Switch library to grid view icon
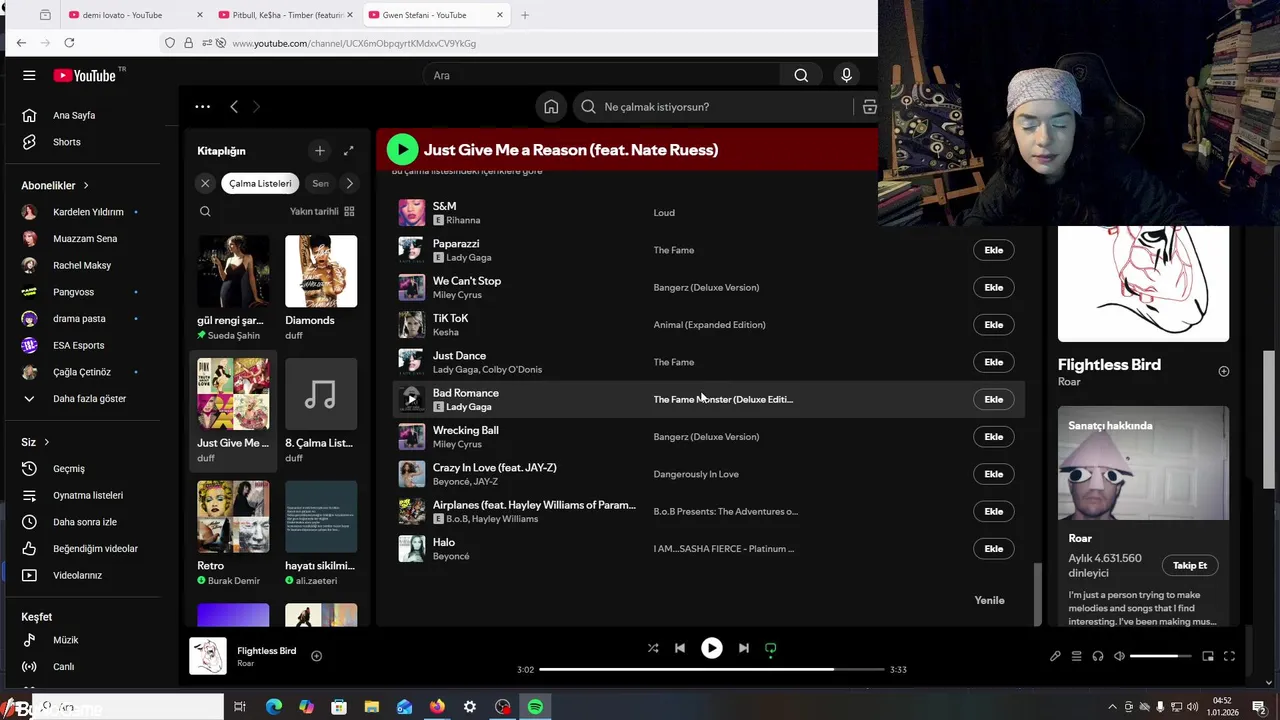The width and height of the screenshot is (1280, 720). tap(349, 211)
